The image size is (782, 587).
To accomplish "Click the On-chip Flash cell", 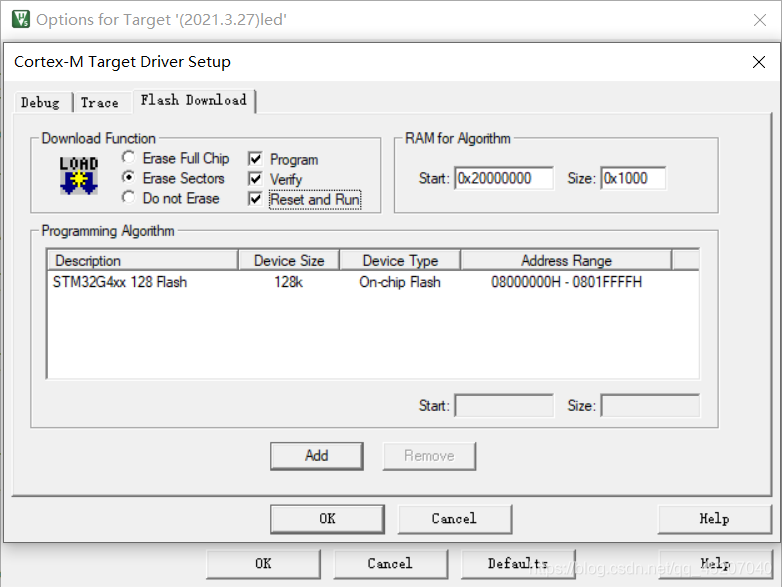I will coord(400,282).
